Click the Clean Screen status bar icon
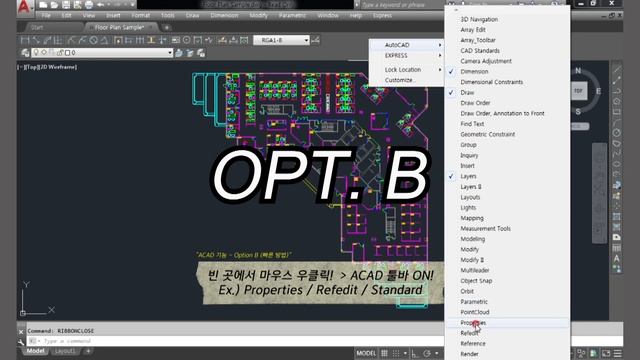The height and width of the screenshot is (360, 640). tap(606, 353)
